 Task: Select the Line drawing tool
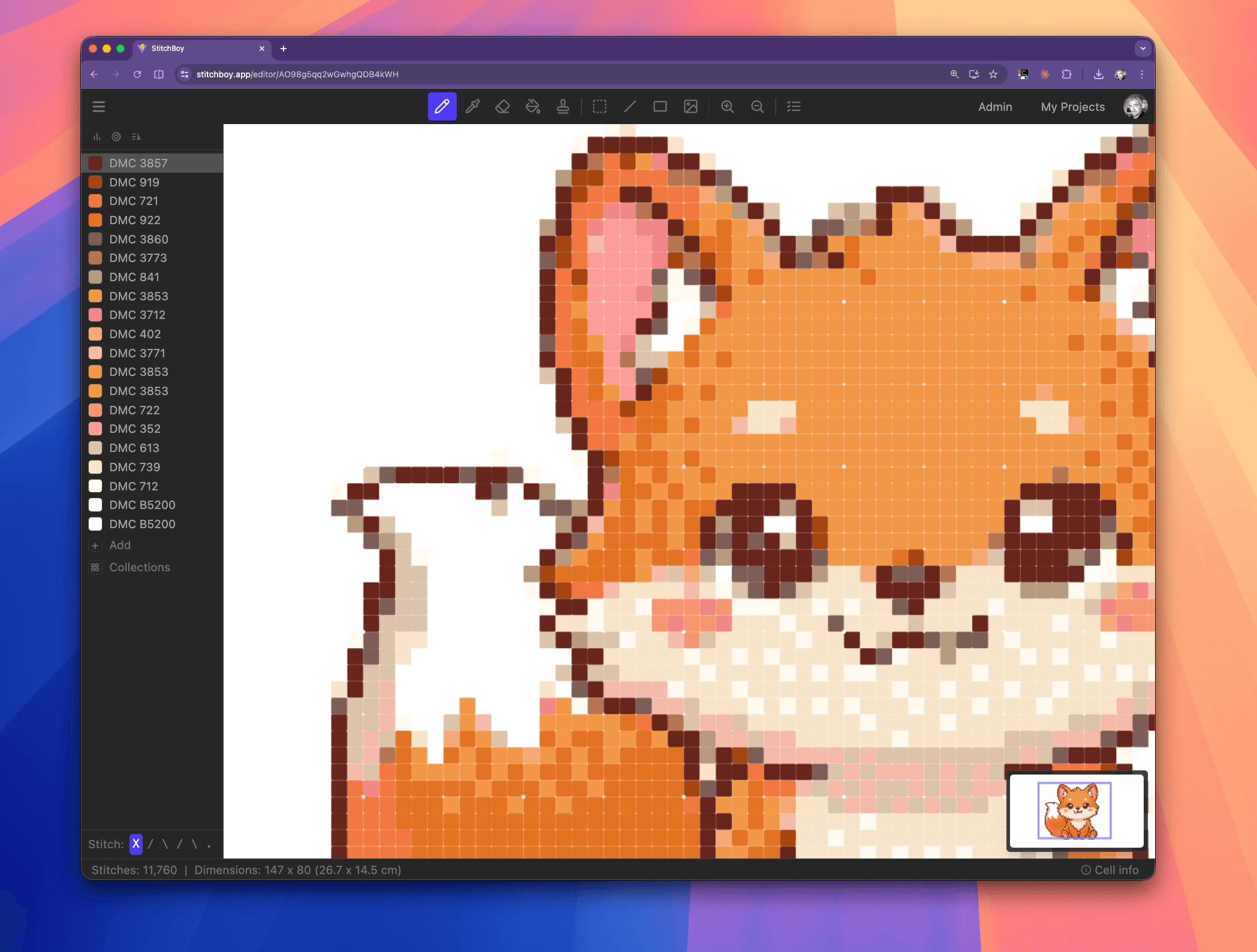click(630, 107)
